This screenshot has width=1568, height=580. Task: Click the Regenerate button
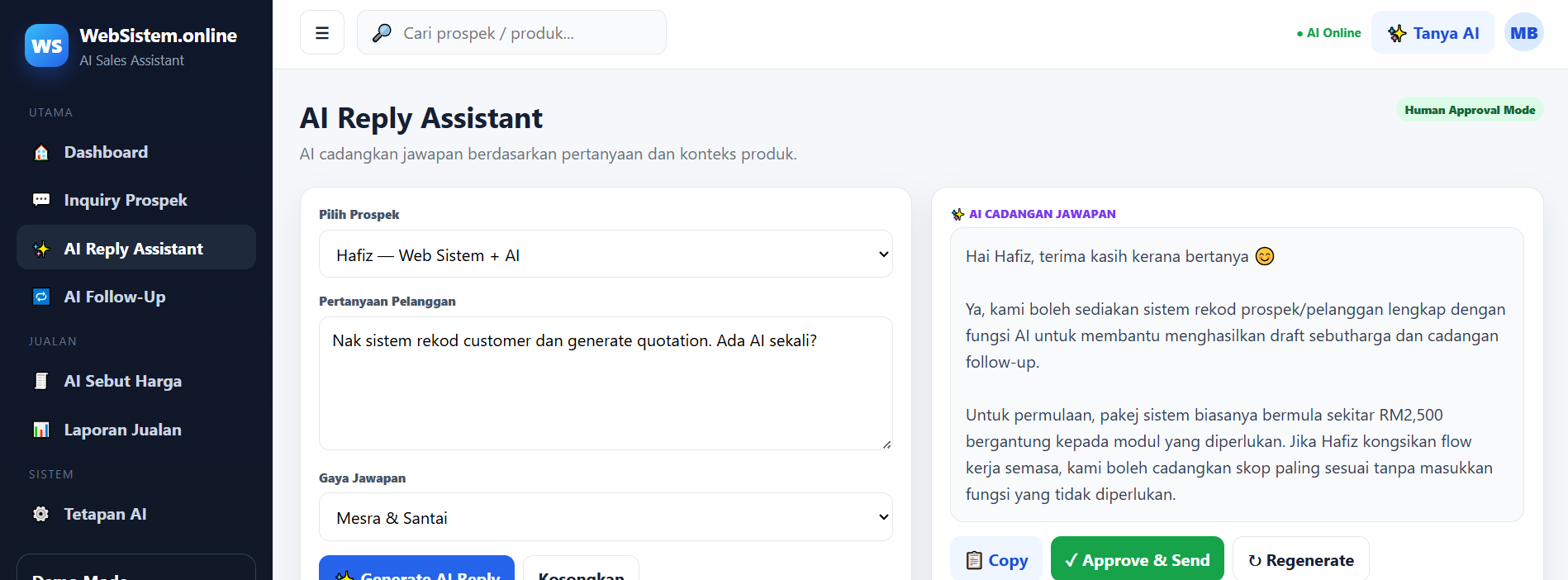1300,560
